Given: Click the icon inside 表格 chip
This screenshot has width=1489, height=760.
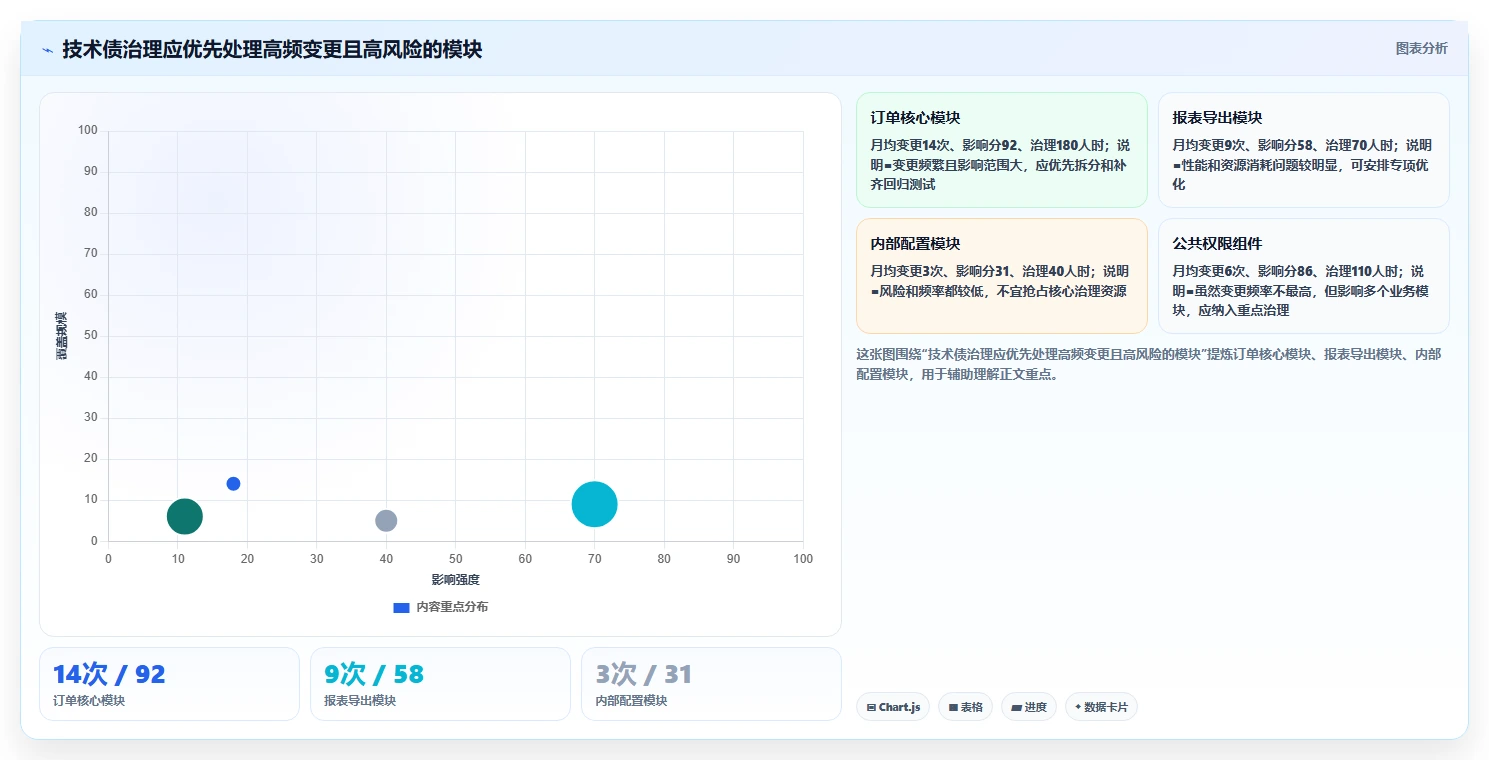Looking at the screenshot, I should pyautogui.click(x=953, y=707).
